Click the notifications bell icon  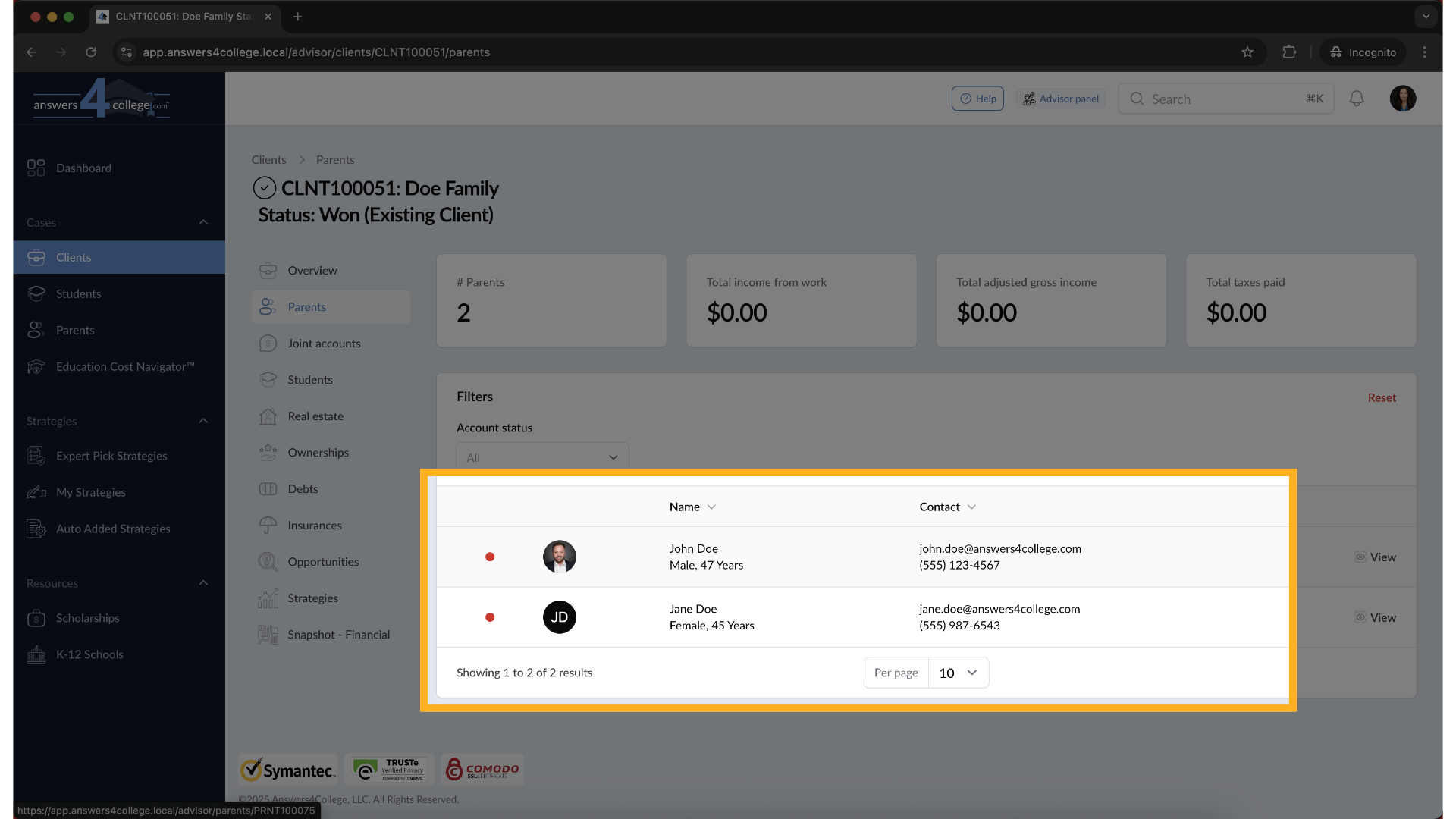(x=1357, y=99)
